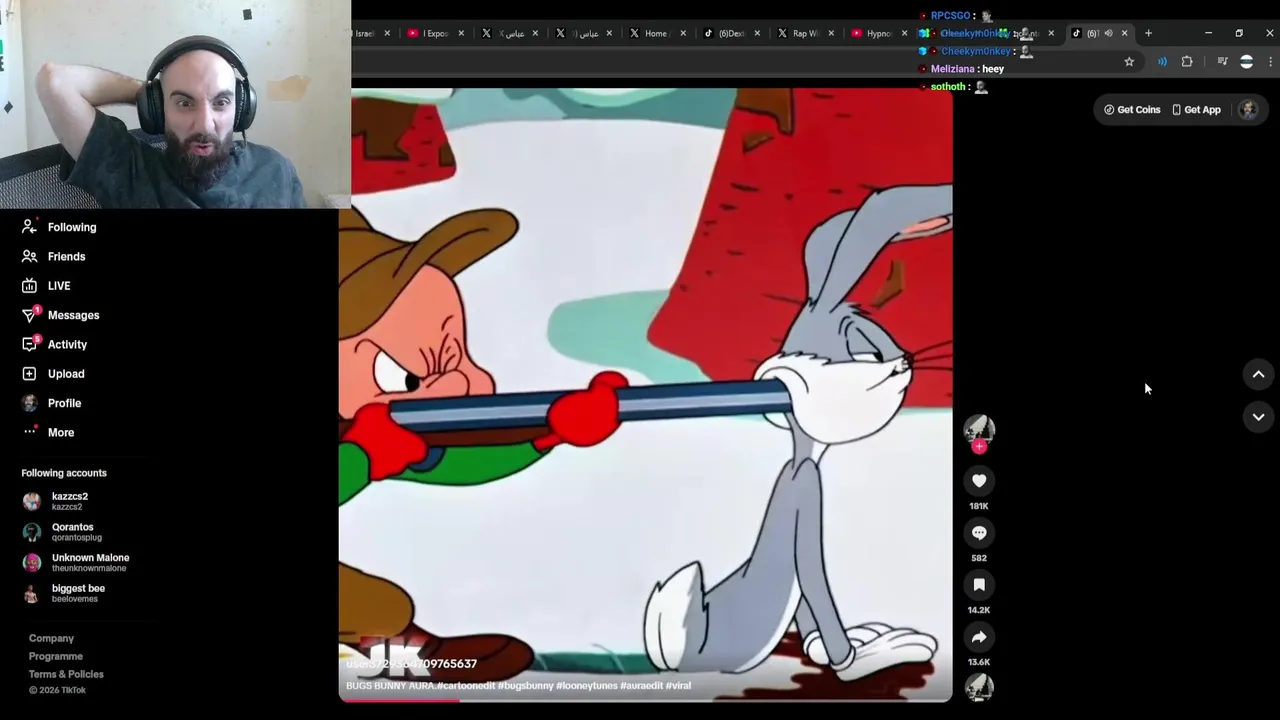This screenshot has width=1280, height=720.
Task: Switch to the (6)Dext TikTok tab
Action: (x=723, y=33)
